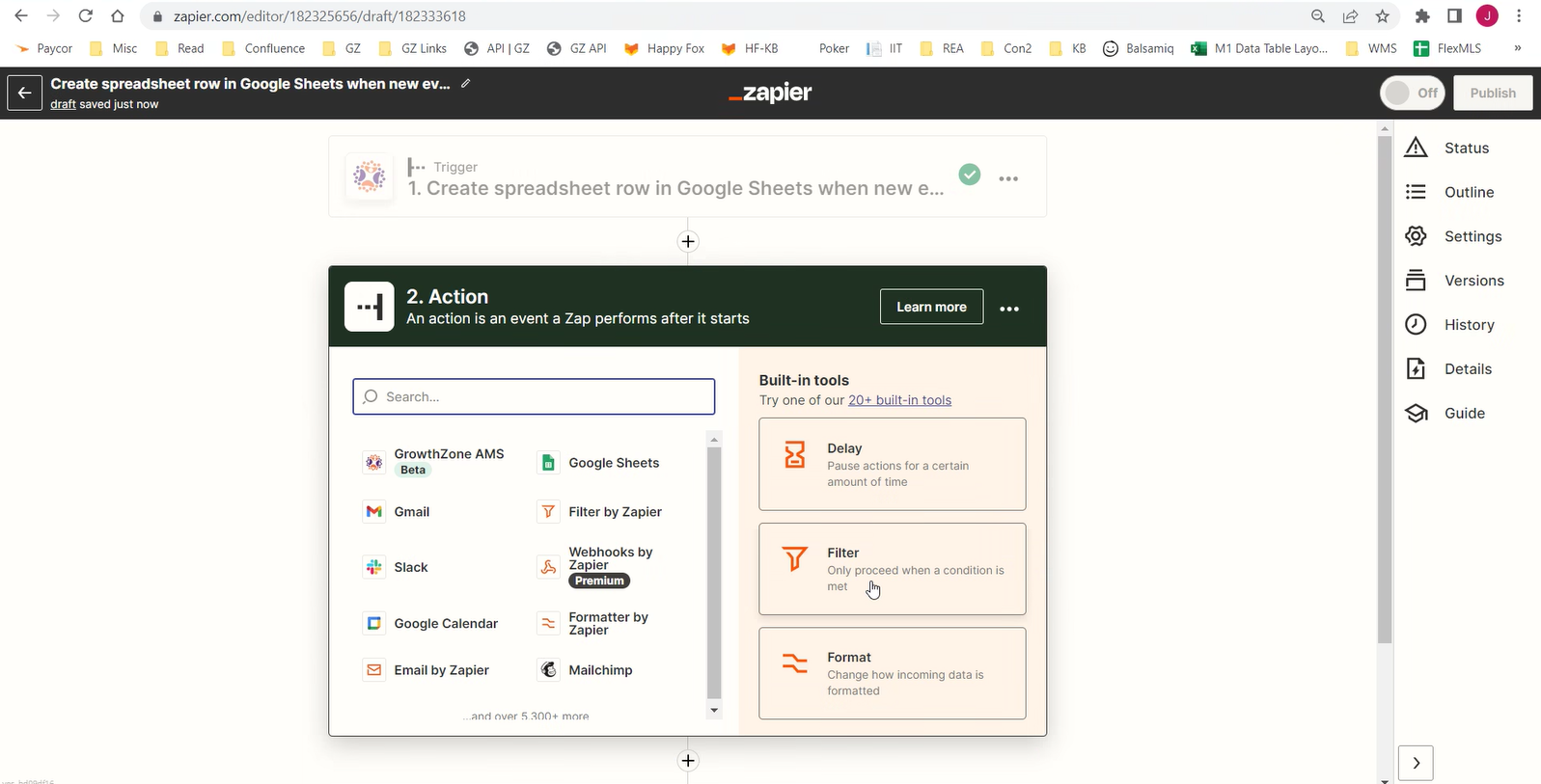Reload the page in browser
Image resolution: width=1541 pixels, height=784 pixels.
click(85, 16)
